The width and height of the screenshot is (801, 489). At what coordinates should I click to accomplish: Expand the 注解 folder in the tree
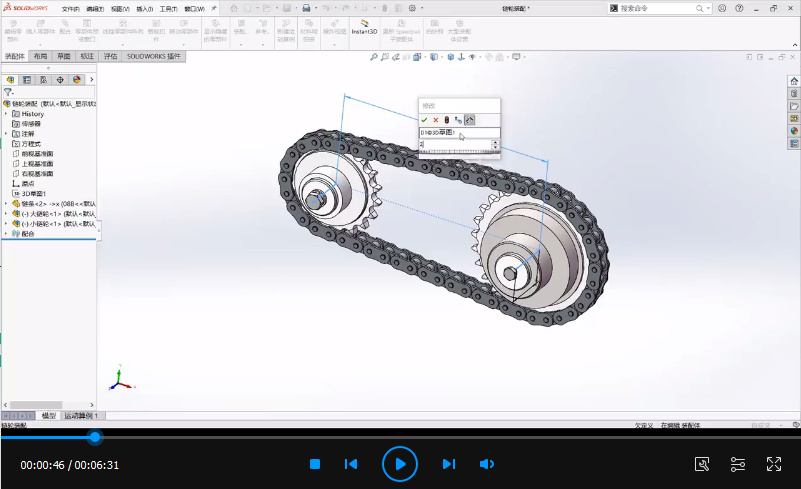[6, 134]
